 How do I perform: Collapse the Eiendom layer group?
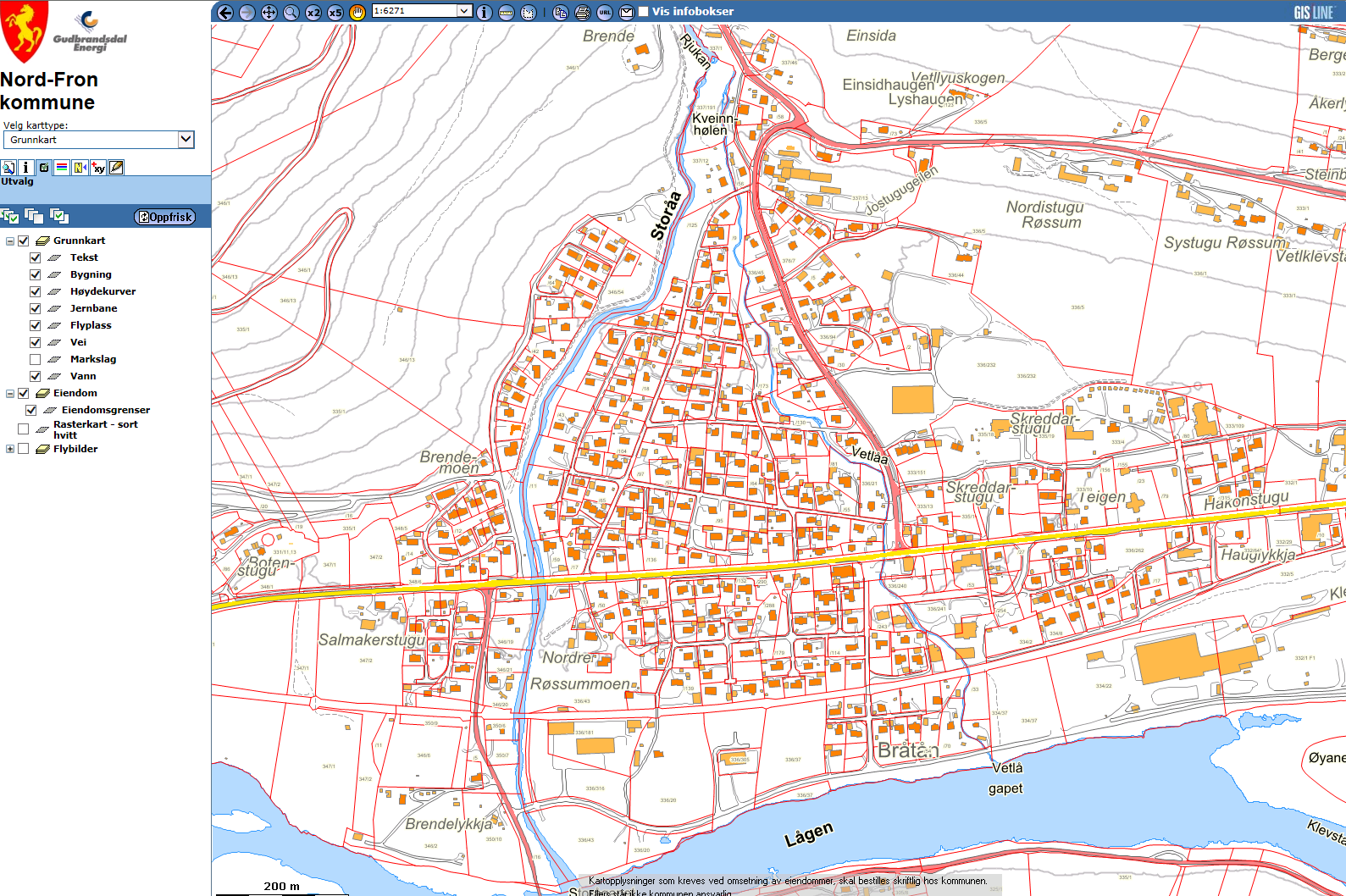click(10, 394)
